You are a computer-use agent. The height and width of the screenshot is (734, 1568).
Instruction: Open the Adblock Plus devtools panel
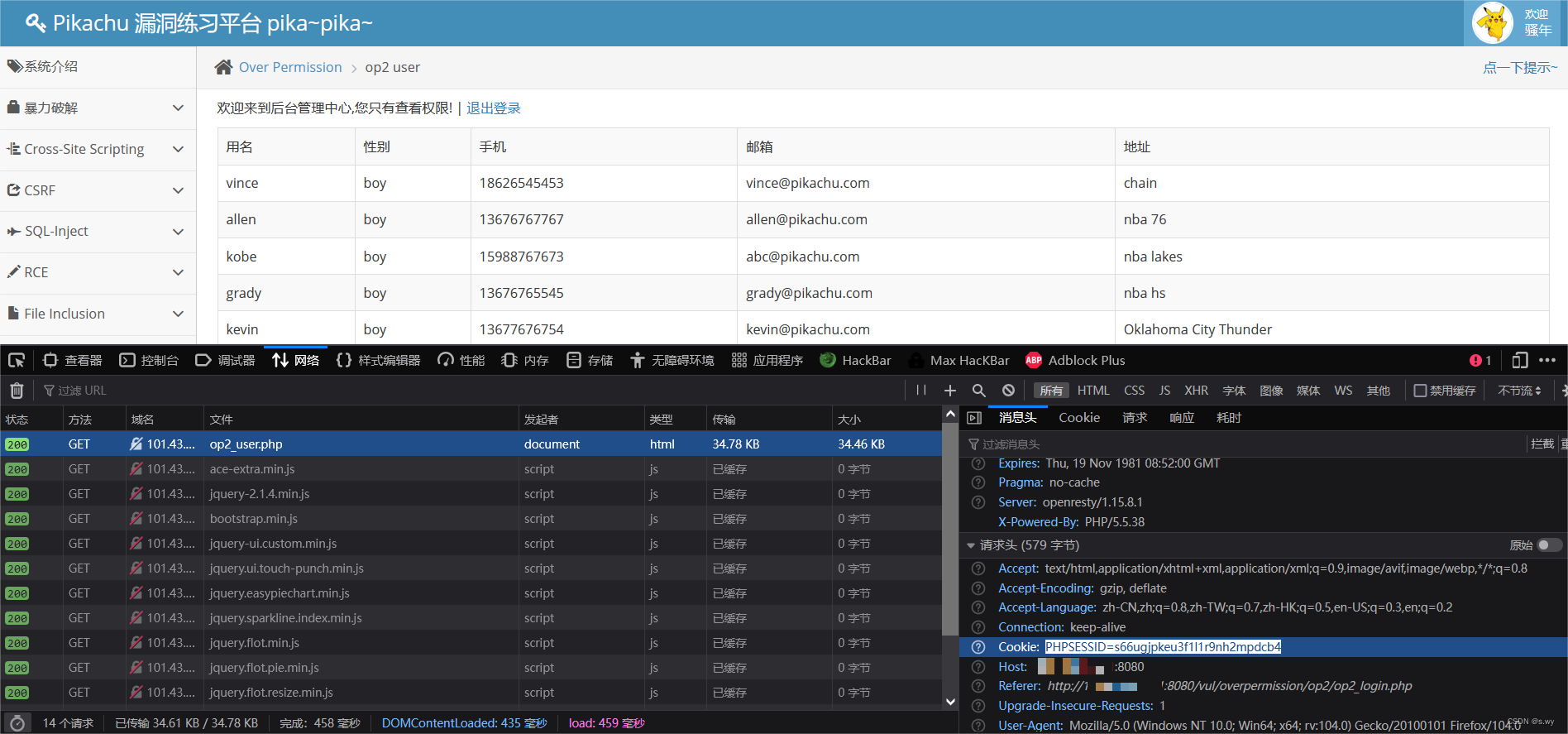(x=1075, y=360)
